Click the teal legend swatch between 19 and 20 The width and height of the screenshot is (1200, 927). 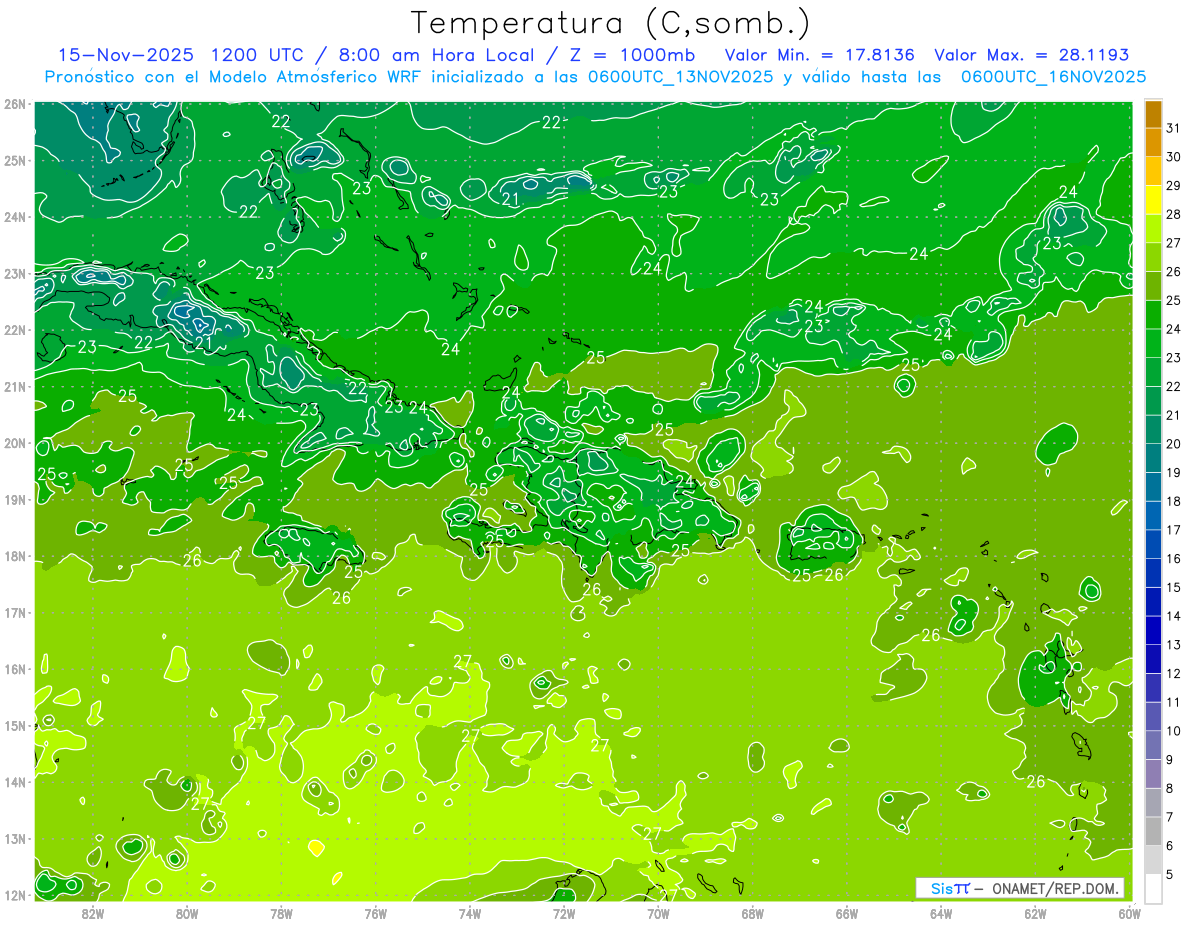[x=1154, y=458]
